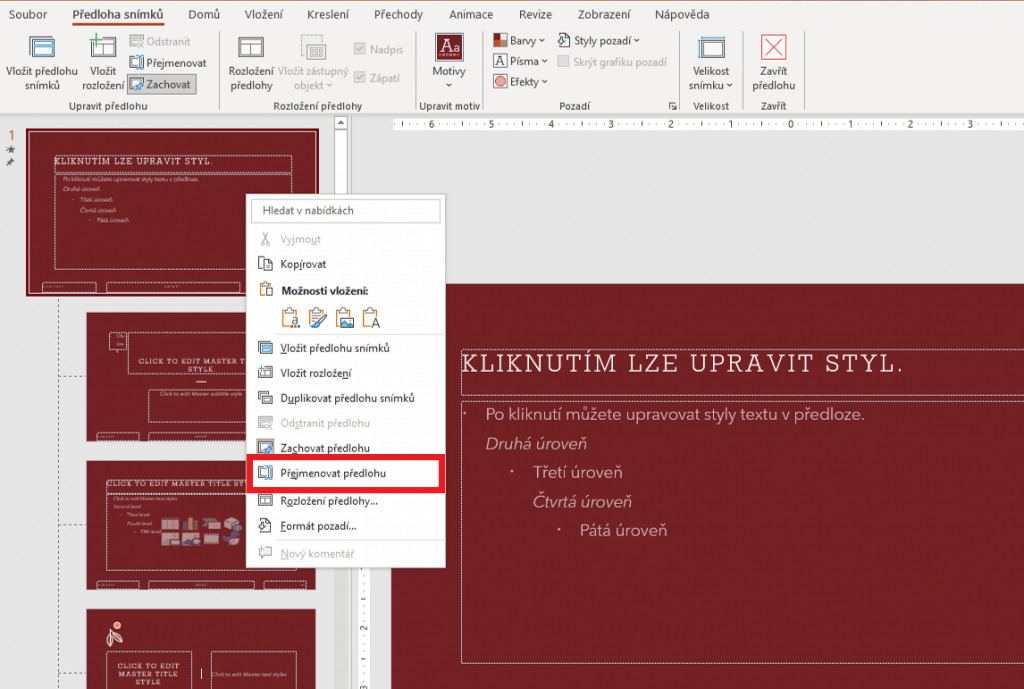Click Přejmenovat in the ribbon
Image resolution: width=1024 pixels, height=689 pixels.
[168, 63]
